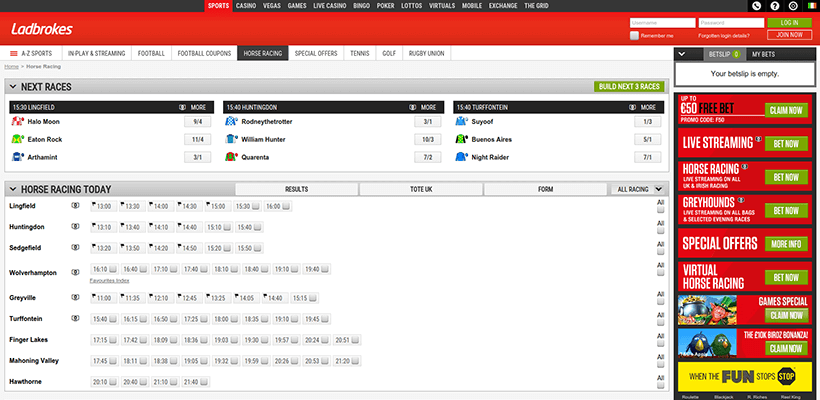820x400 pixels.
Task: Click Suyoof jockey silks icon
Action: (461, 122)
